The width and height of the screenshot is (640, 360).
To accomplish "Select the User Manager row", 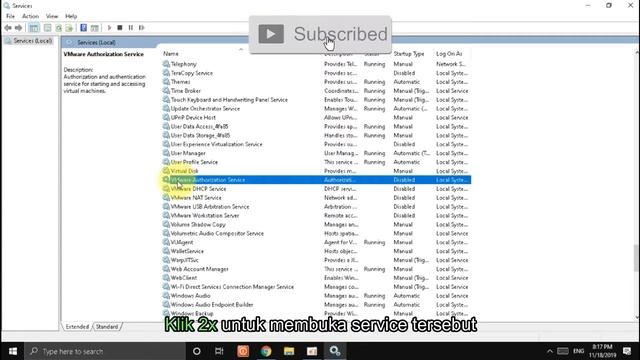I will [316, 153].
